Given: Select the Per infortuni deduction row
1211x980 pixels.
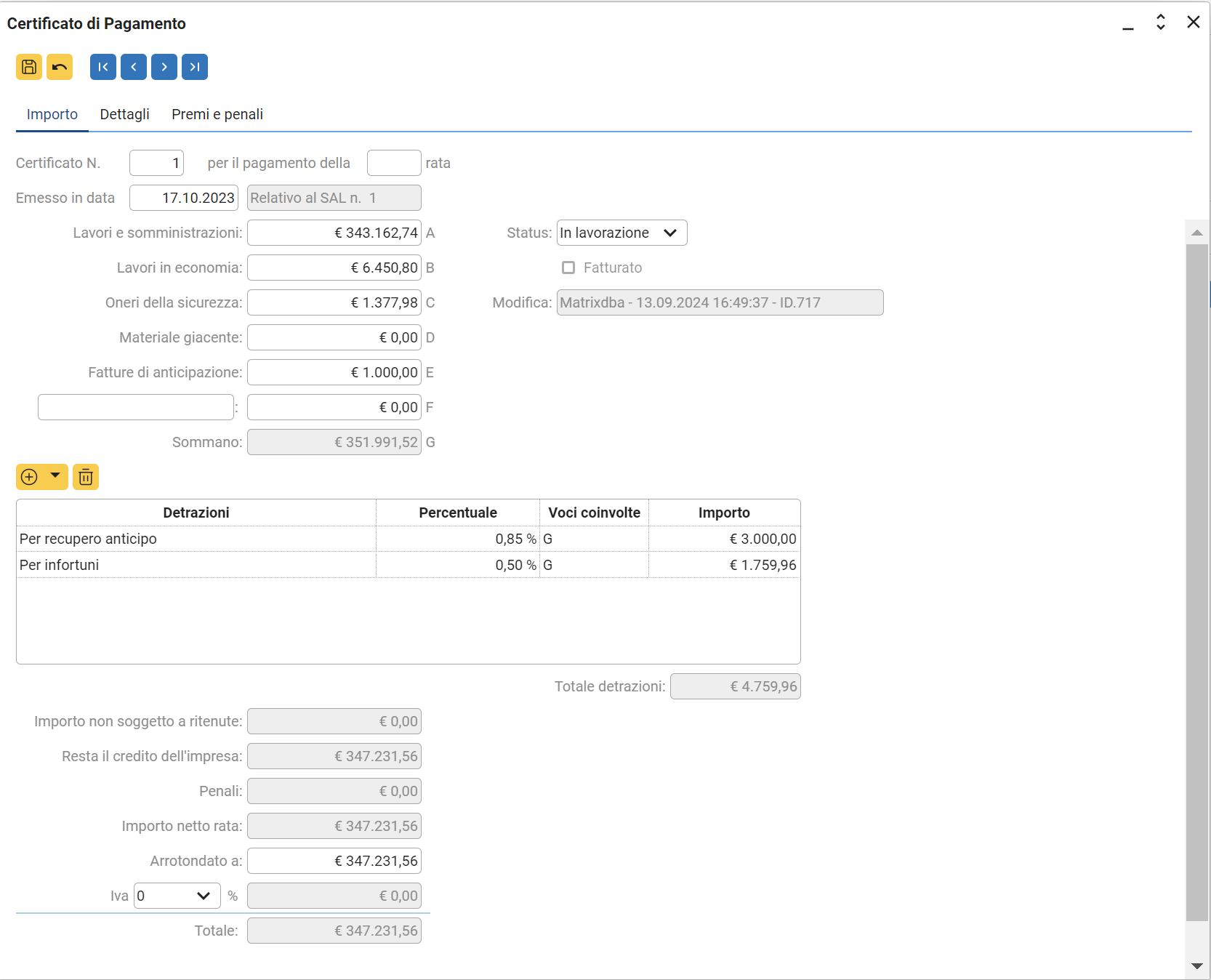Looking at the screenshot, I should coord(196,565).
